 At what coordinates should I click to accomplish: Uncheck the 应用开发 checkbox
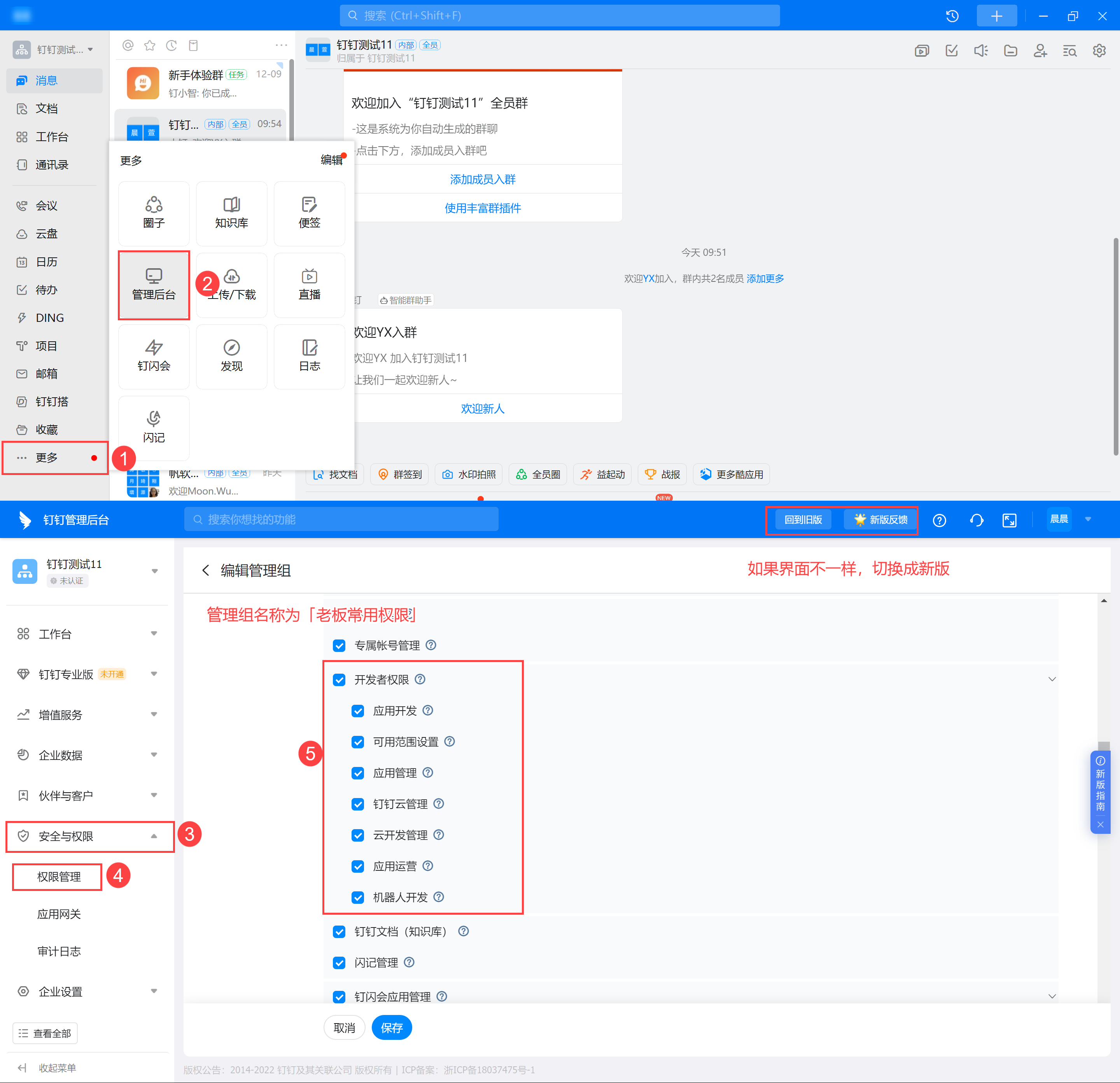click(358, 711)
